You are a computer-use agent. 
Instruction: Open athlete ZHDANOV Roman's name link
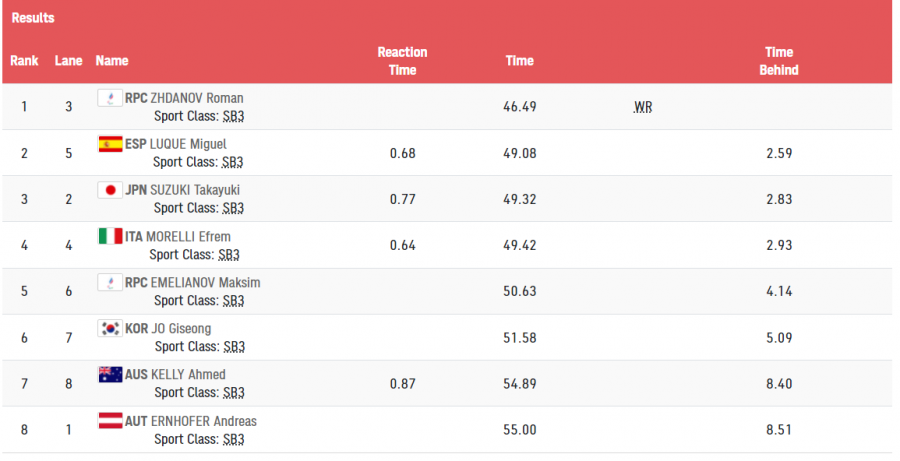(197, 98)
